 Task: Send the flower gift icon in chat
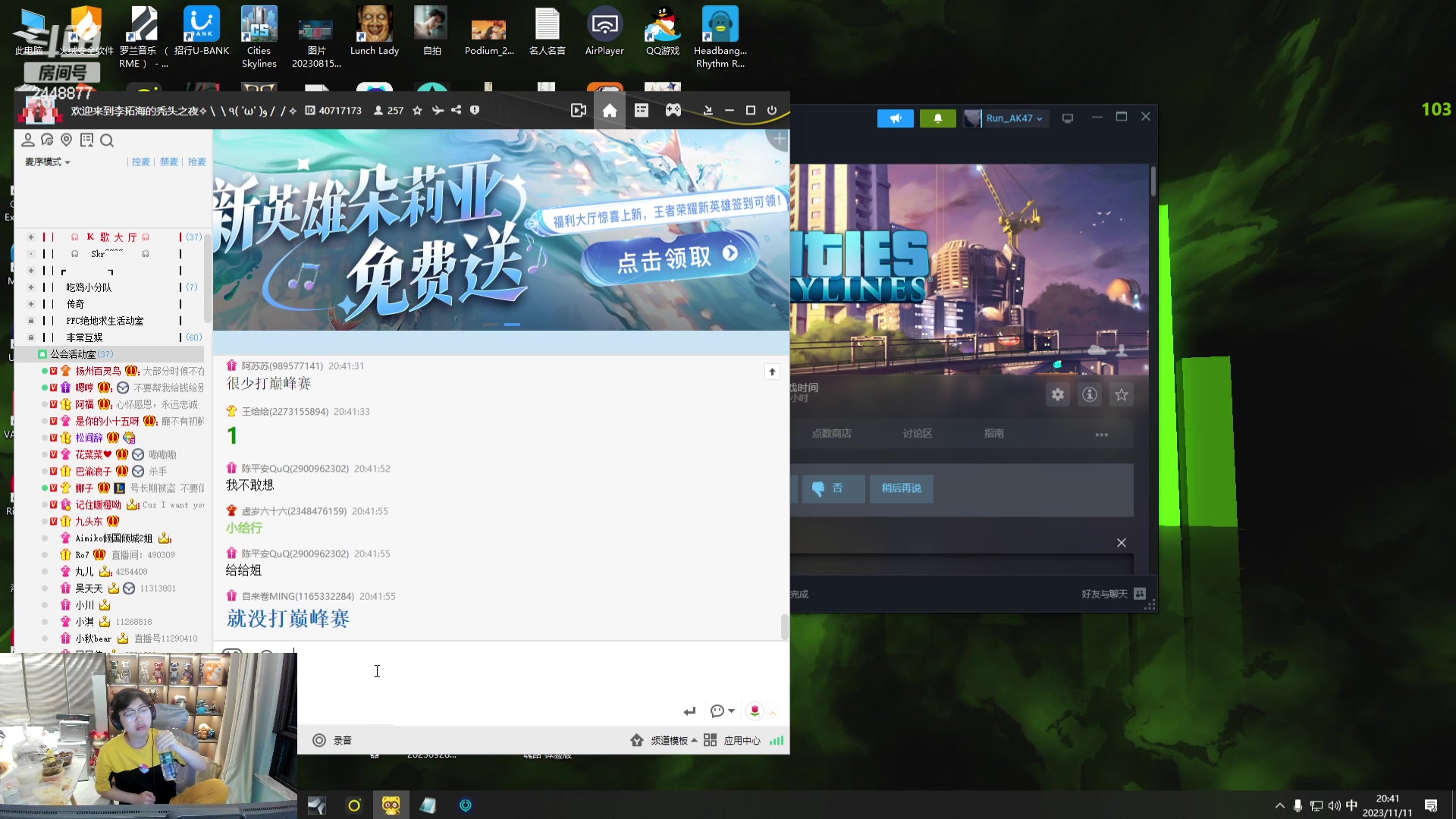754,711
